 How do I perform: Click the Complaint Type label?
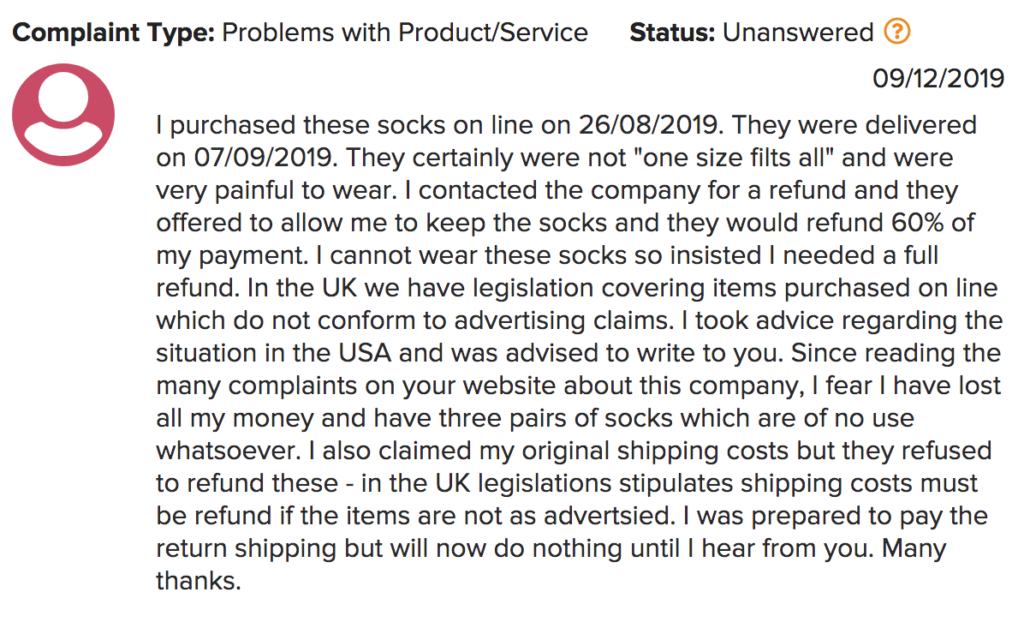click(114, 33)
